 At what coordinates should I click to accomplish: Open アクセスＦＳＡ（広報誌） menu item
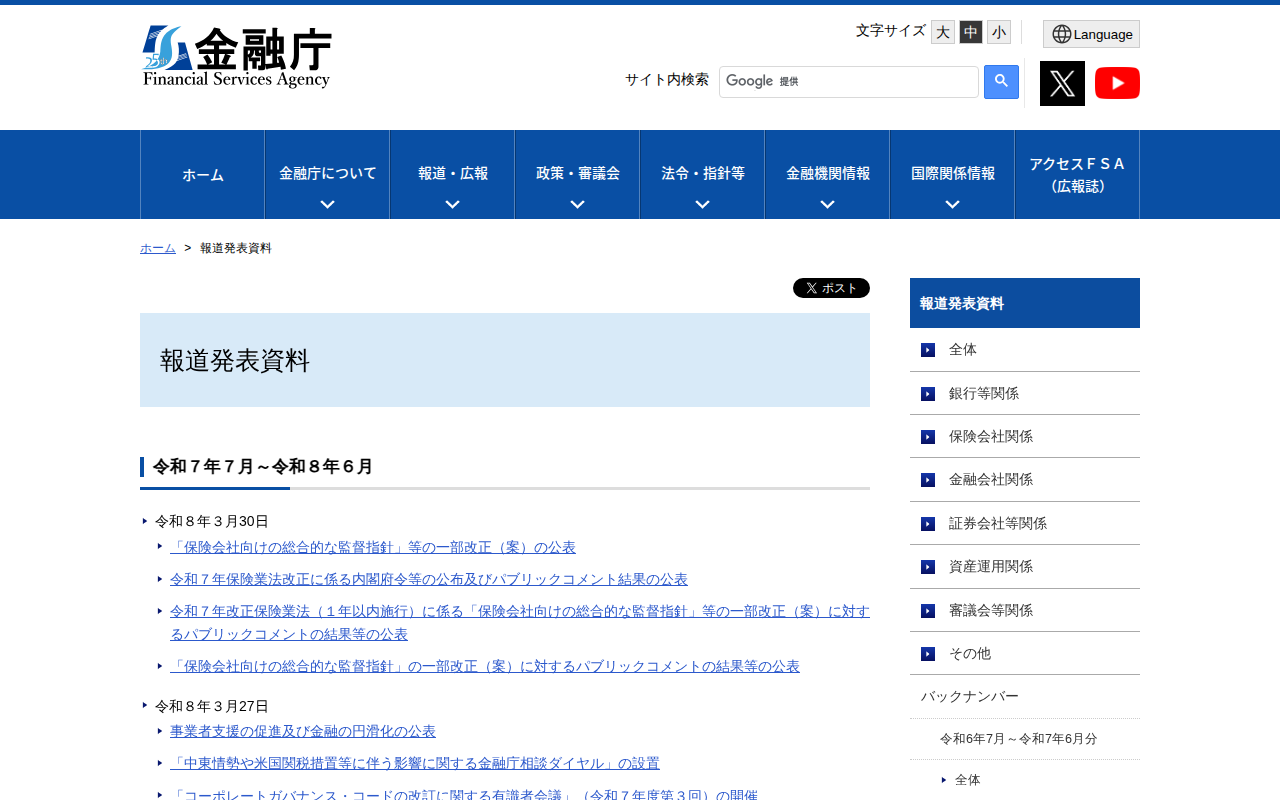pos(1077,175)
